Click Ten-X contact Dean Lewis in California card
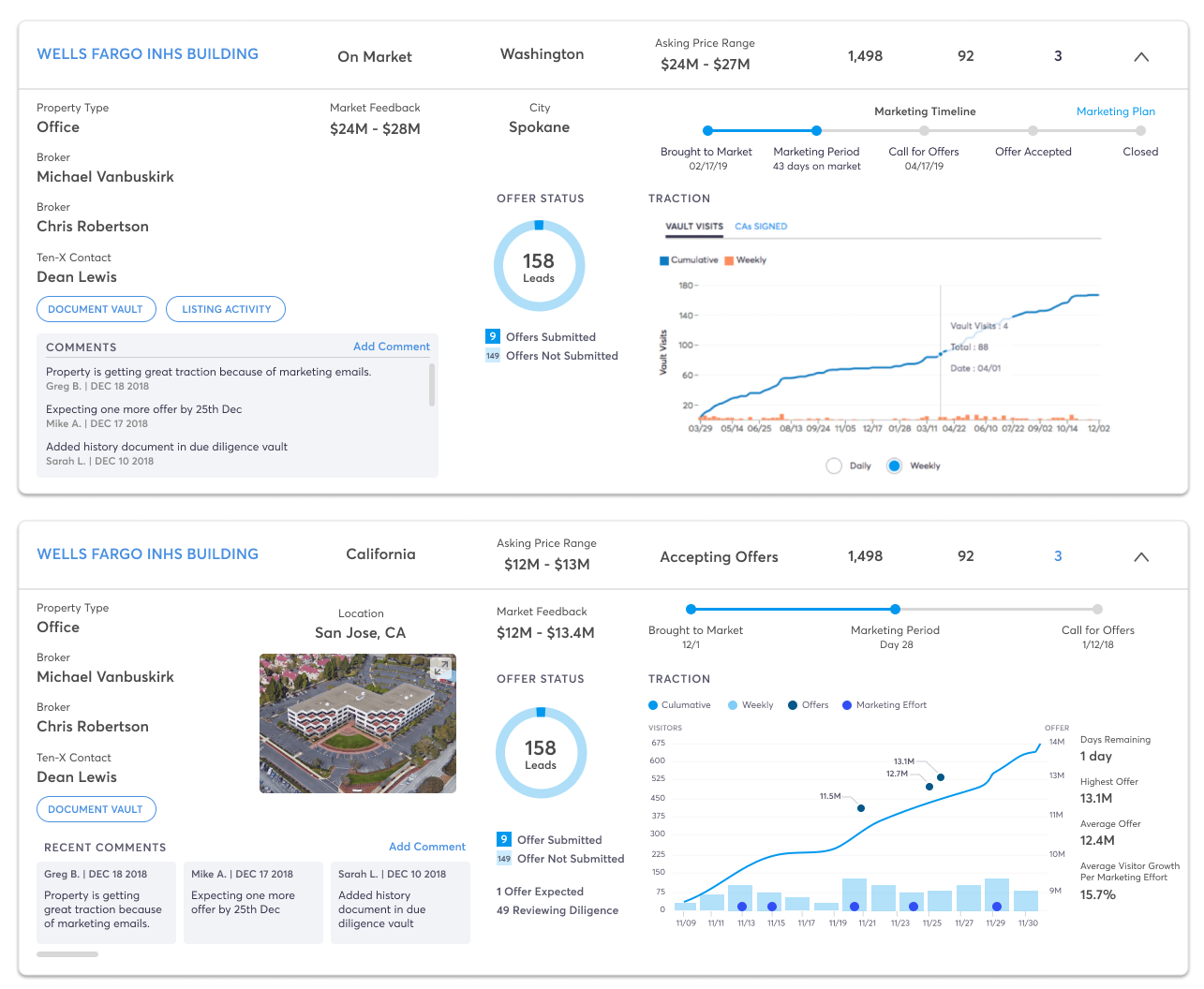Image resolution: width=1204 pixels, height=989 pixels. coord(77,777)
